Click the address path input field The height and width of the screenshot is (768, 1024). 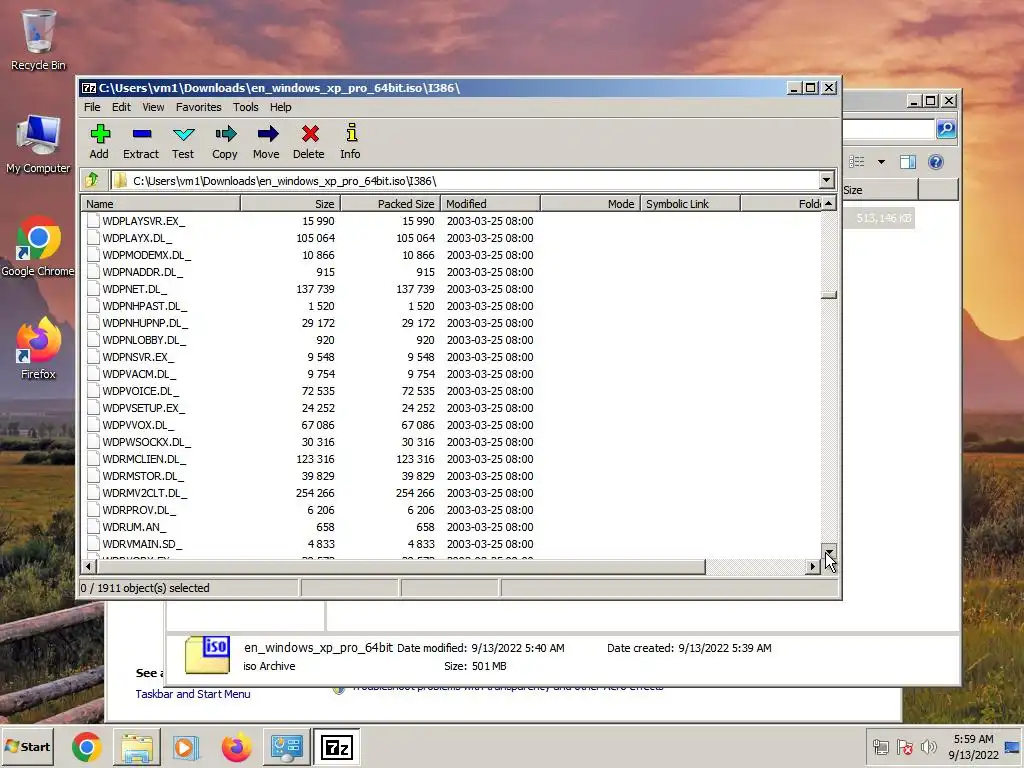[464, 180]
